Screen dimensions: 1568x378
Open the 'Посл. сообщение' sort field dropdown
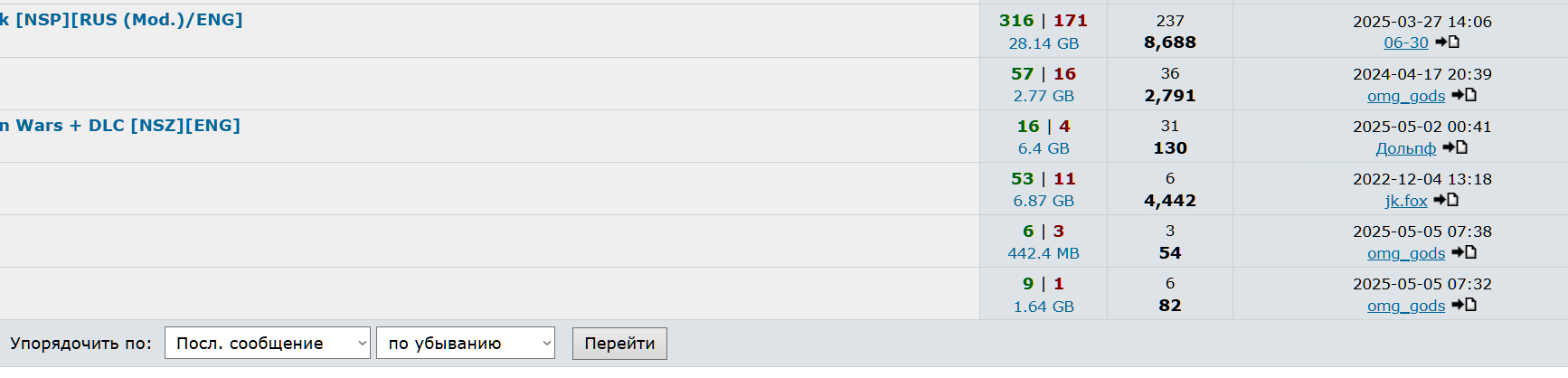[x=267, y=344]
